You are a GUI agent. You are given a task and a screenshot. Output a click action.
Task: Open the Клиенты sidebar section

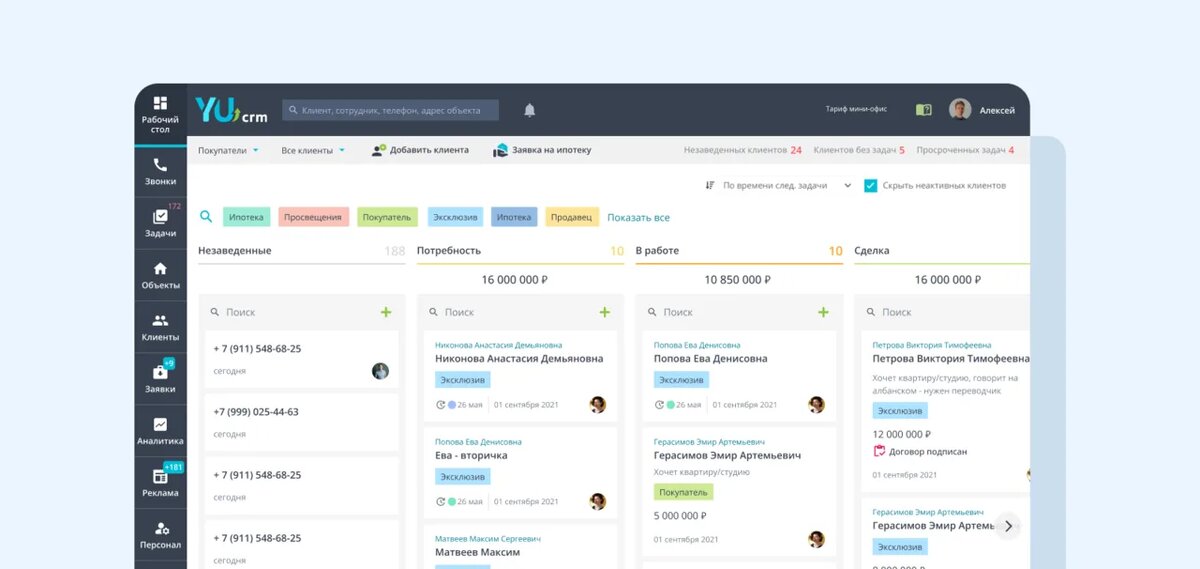coord(160,327)
